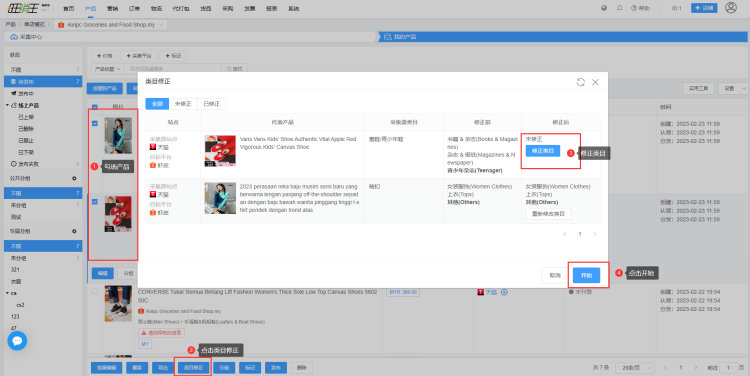This screenshot has height=376, width=750.
Task: Open the 产品 top menu
Action: click(x=90, y=8)
